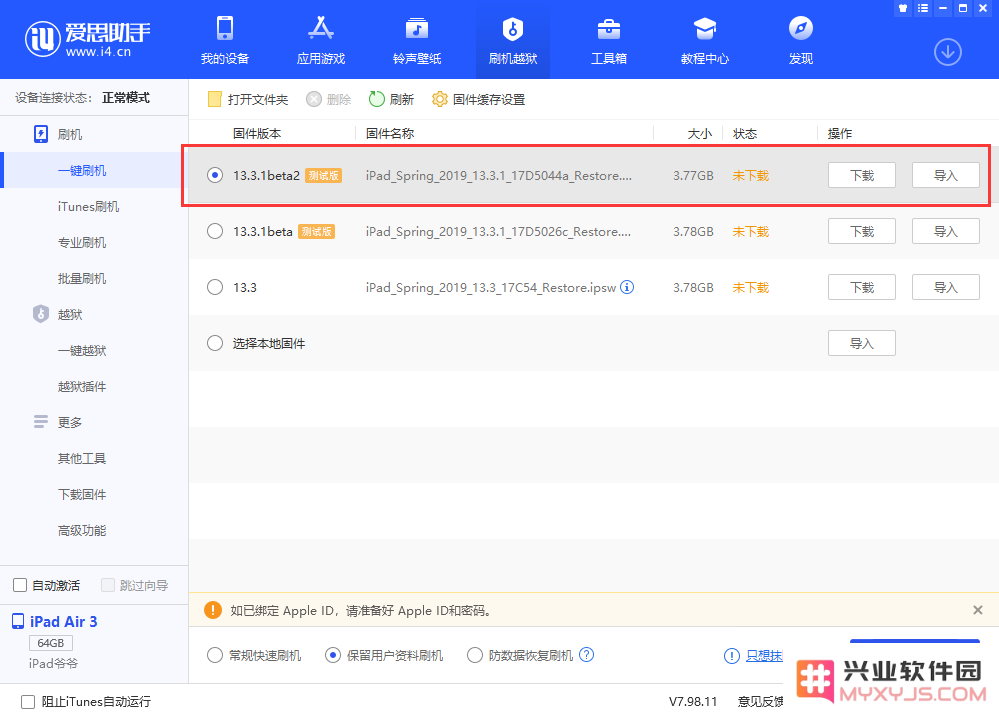Open the 只想抹 link
Screen dimensions: 999x718
(764, 656)
